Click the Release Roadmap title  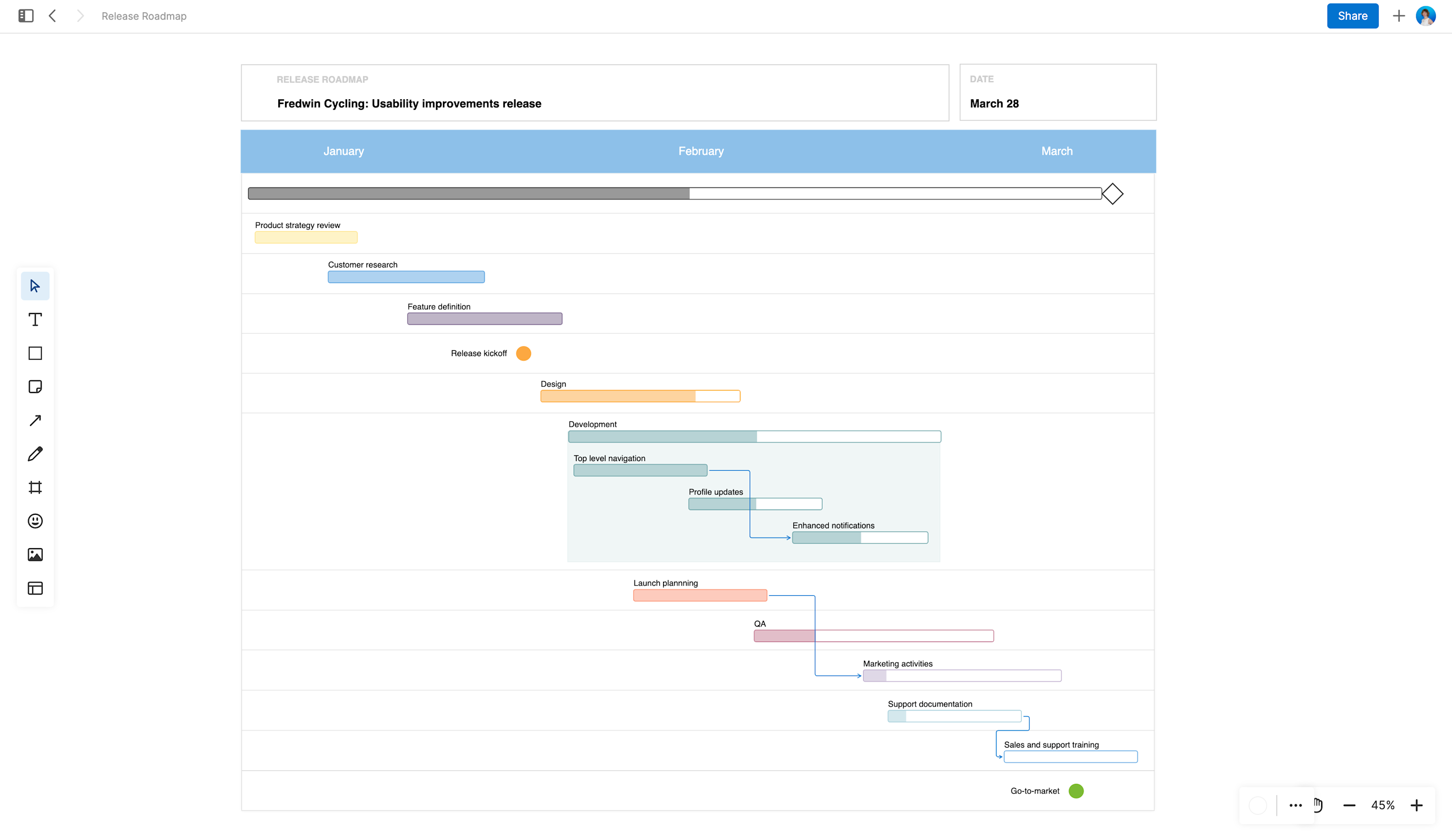pos(143,16)
